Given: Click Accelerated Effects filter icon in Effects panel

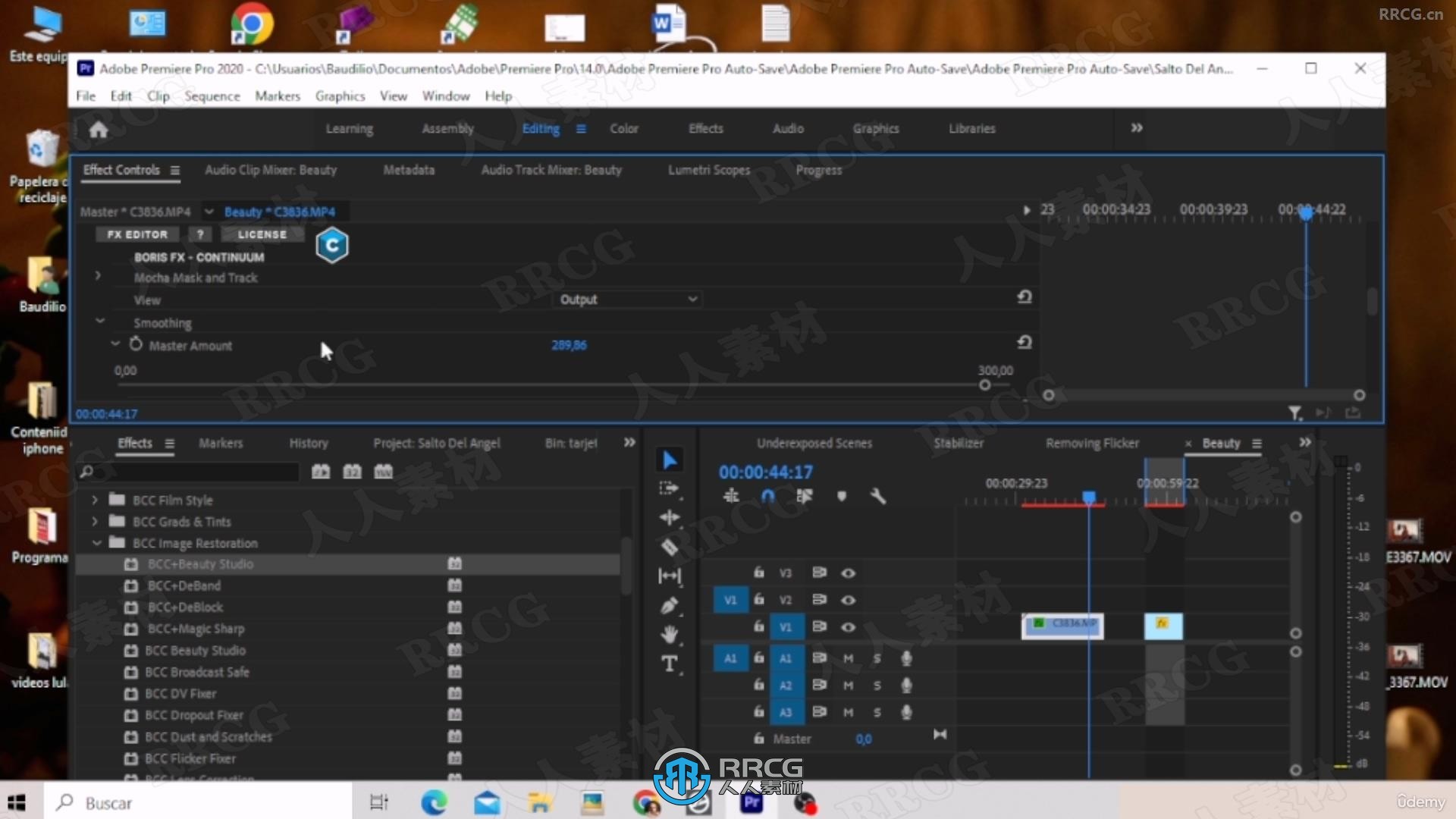Looking at the screenshot, I should [x=321, y=472].
